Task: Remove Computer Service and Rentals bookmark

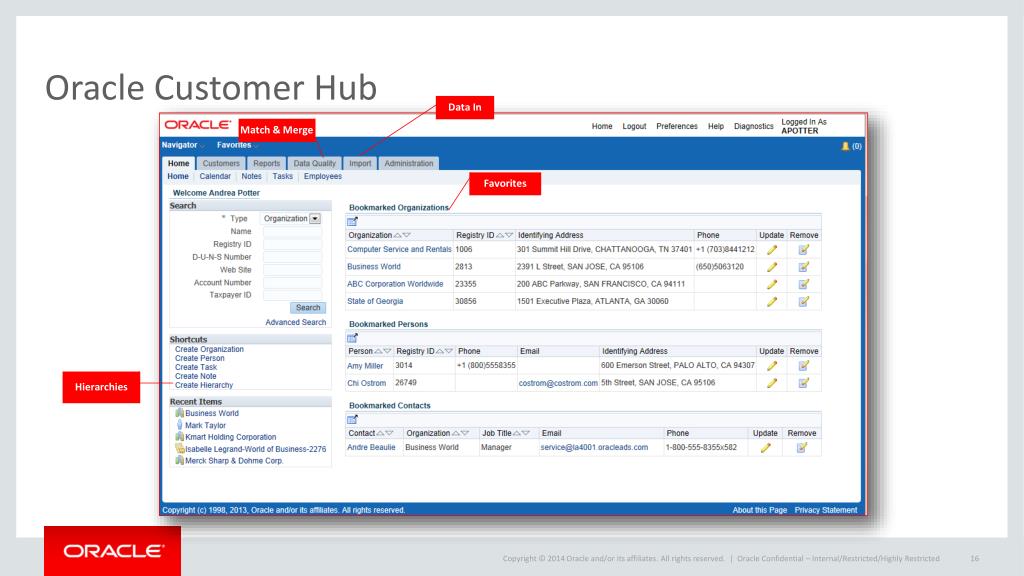Action: 804,249
